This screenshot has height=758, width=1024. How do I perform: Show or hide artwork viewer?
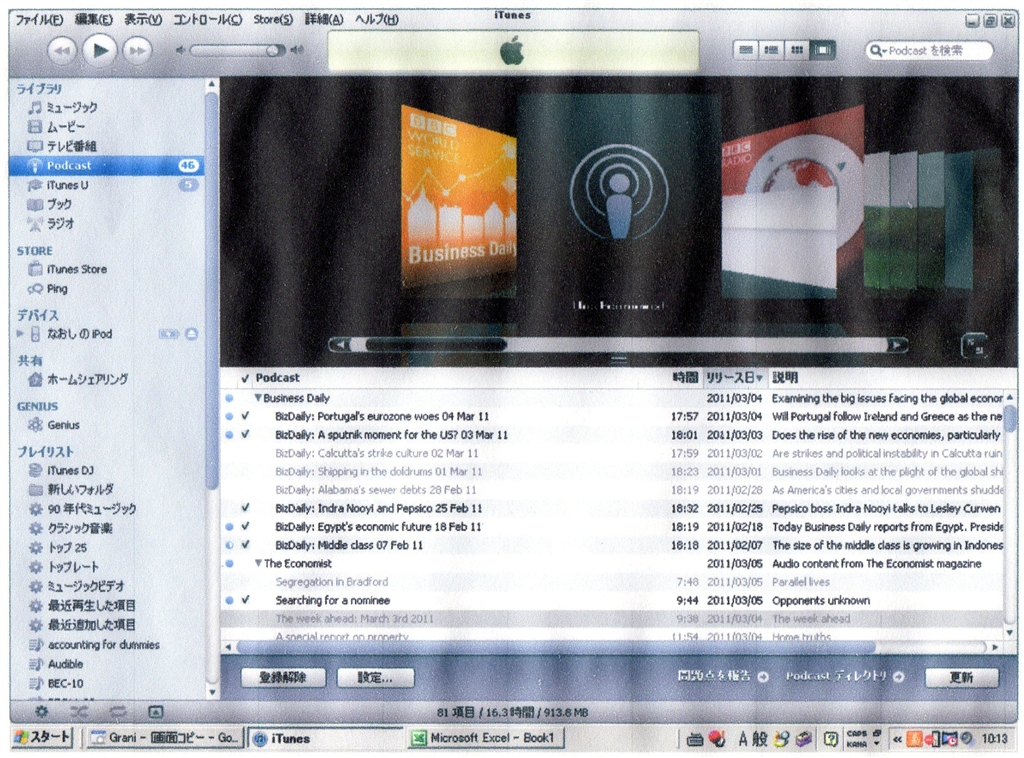click(x=155, y=712)
